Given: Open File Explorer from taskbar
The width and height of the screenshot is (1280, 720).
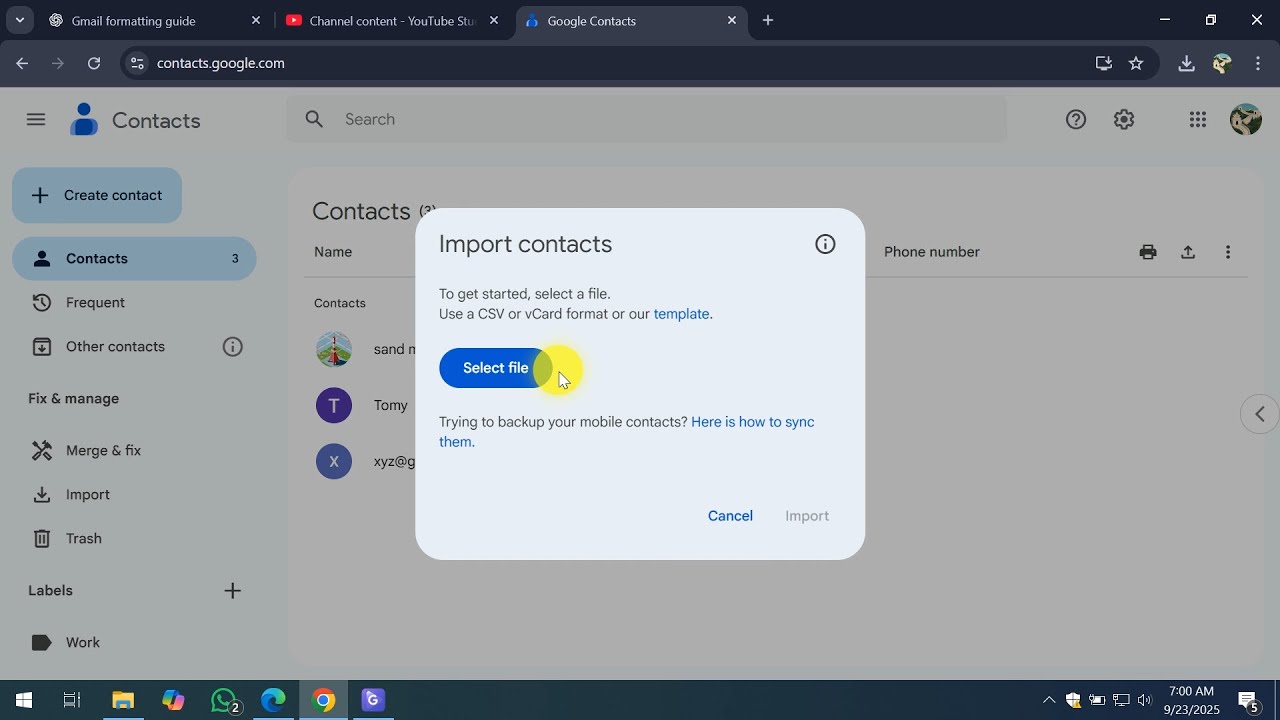Looking at the screenshot, I should (x=123, y=700).
